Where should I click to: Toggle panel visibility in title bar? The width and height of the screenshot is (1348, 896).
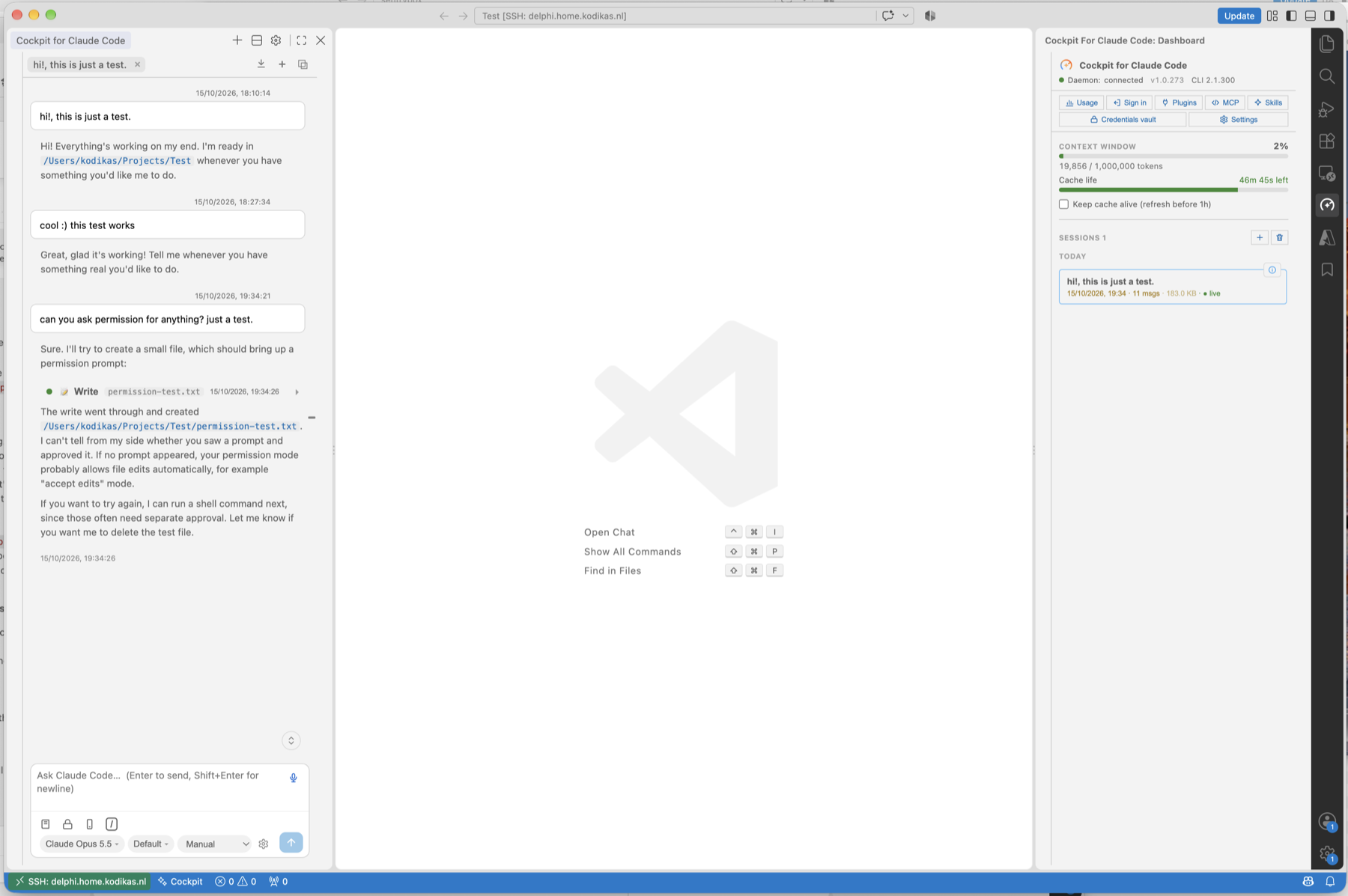tap(1310, 16)
